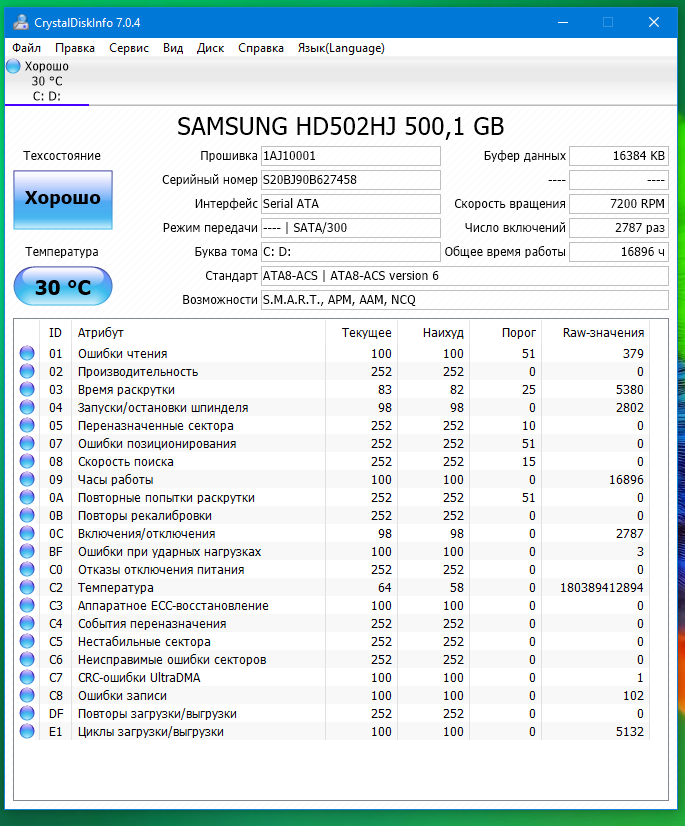Click status orb for Включения/отключения row

(x=27, y=534)
